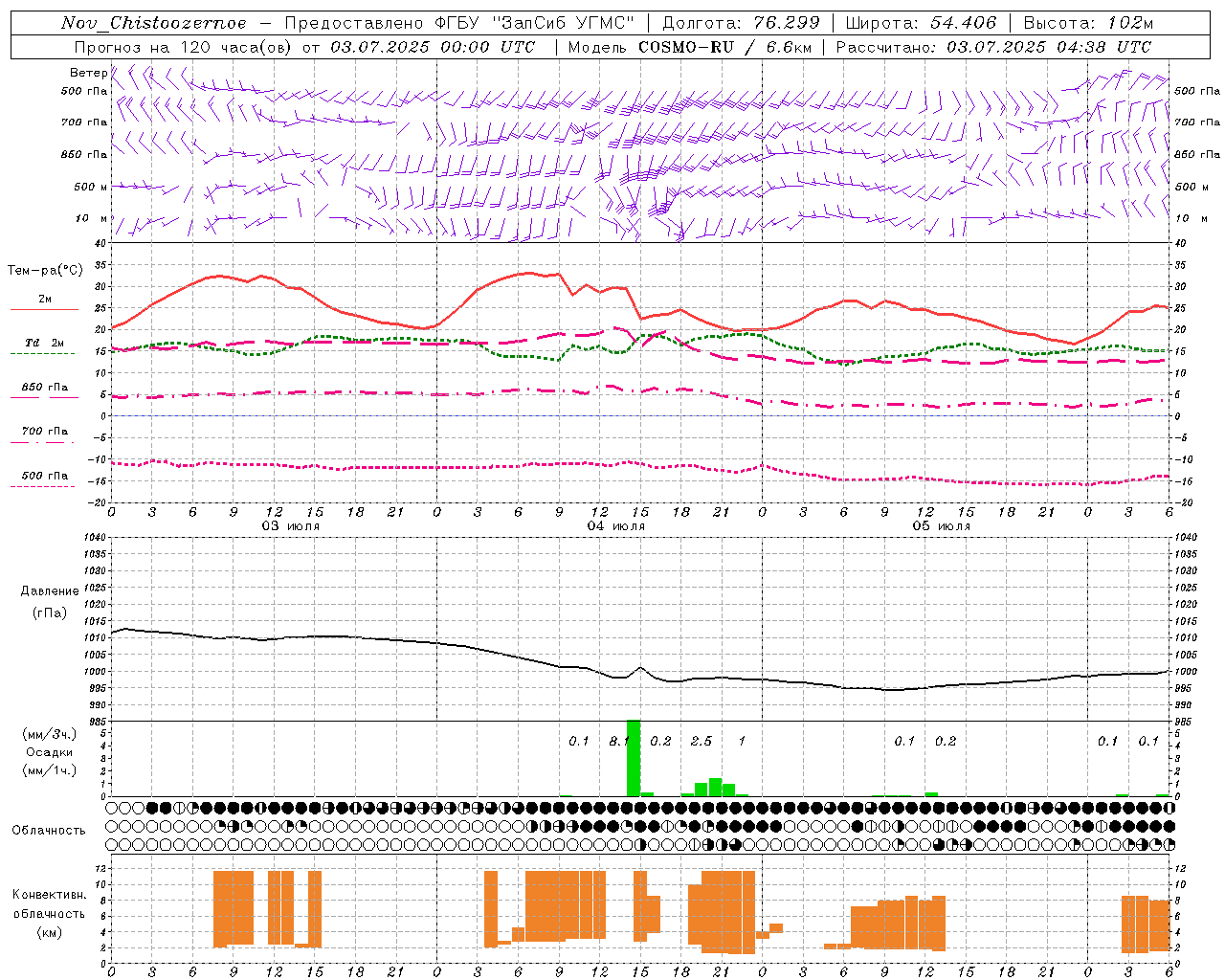
Task: Click the 03 июля date label
Action: [x=291, y=526]
